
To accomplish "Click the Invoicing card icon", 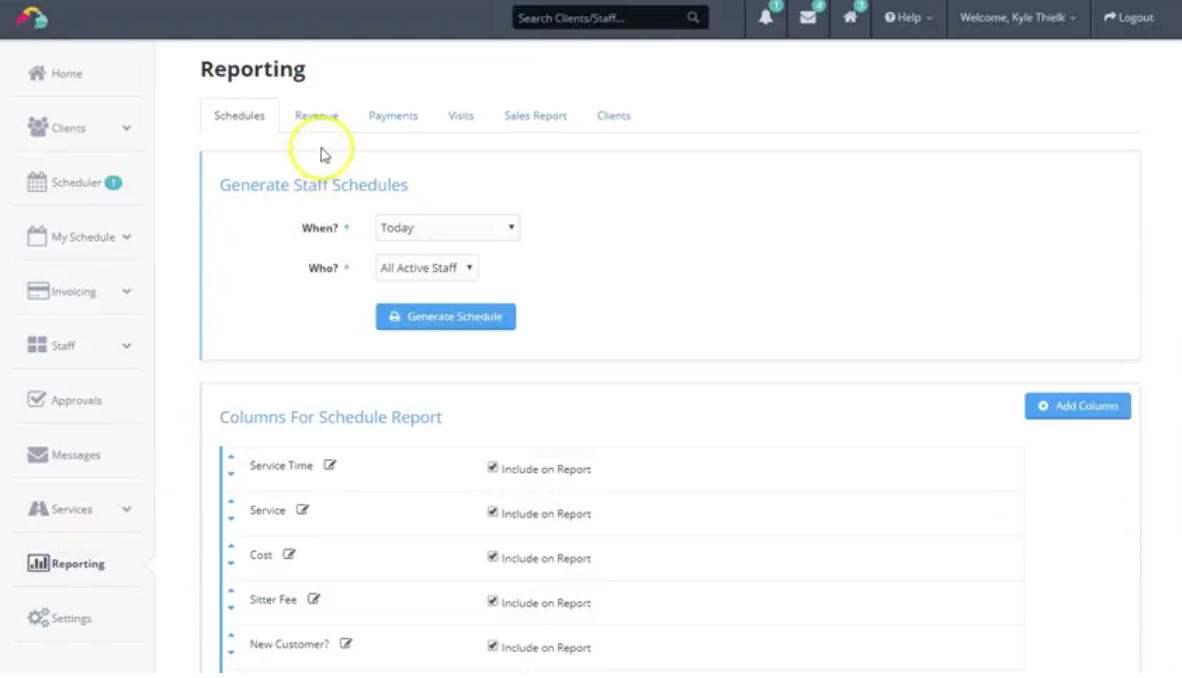I will click(38, 291).
